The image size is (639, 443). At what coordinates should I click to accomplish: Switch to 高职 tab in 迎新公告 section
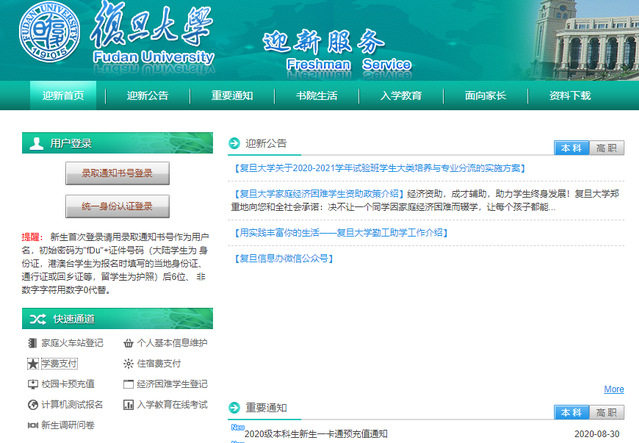pos(606,148)
